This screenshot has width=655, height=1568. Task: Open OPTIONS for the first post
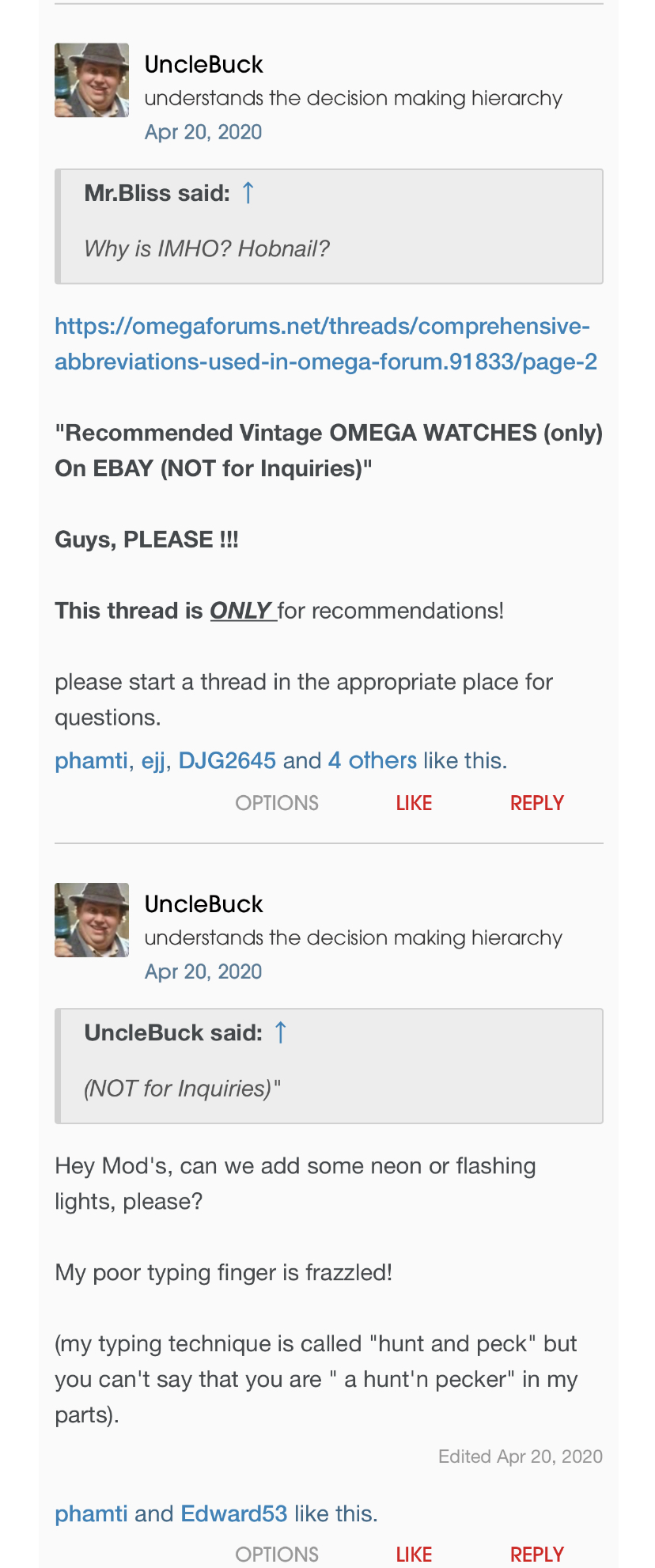pos(277,803)
